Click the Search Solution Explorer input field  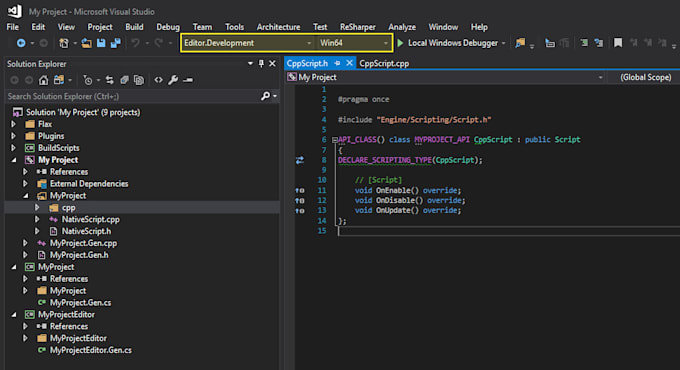click(x=132, y=96)
